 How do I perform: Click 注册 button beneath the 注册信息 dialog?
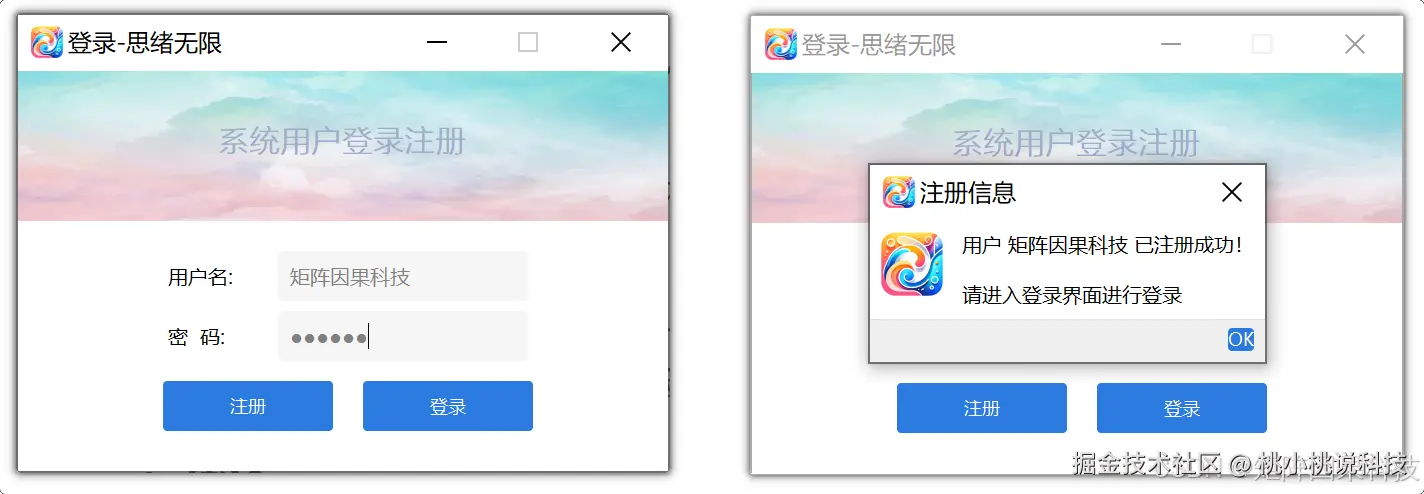click(982, 408)
